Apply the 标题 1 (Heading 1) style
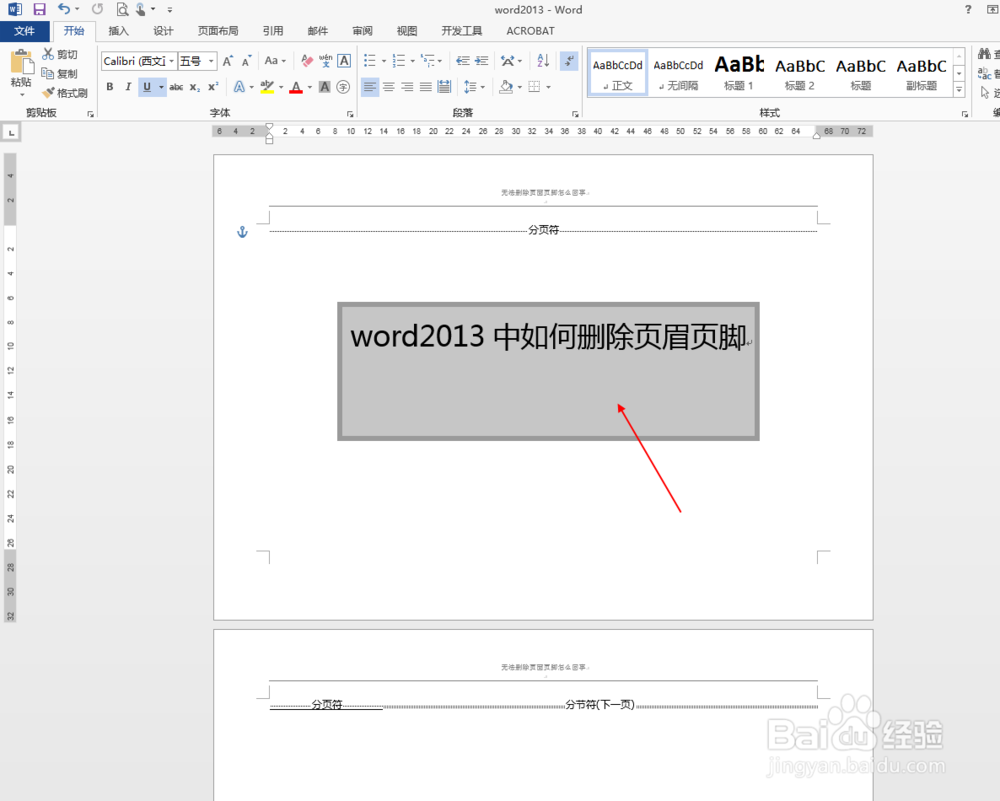The height and width of the screenshot is (801, 1000). pos(739,73)
